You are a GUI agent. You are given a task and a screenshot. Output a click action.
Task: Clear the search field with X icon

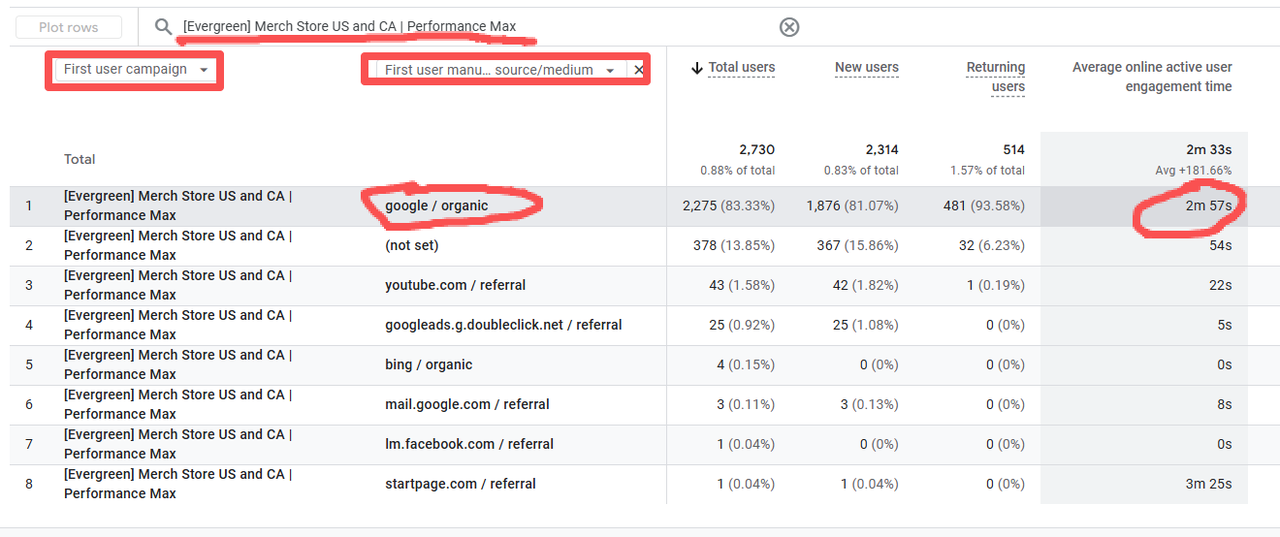point(789,27)
